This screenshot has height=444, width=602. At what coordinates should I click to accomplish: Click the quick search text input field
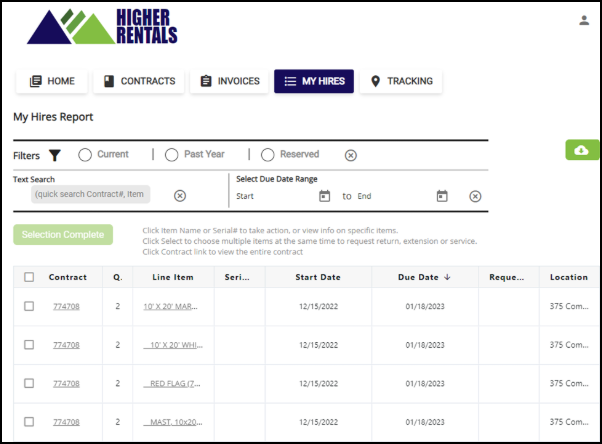tap(90, 195)
